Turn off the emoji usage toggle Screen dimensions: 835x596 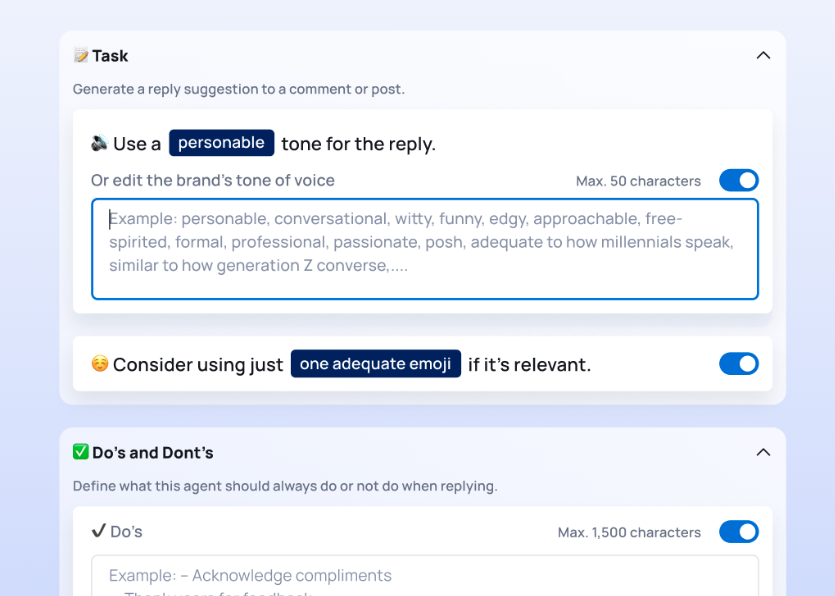(738, 364)
